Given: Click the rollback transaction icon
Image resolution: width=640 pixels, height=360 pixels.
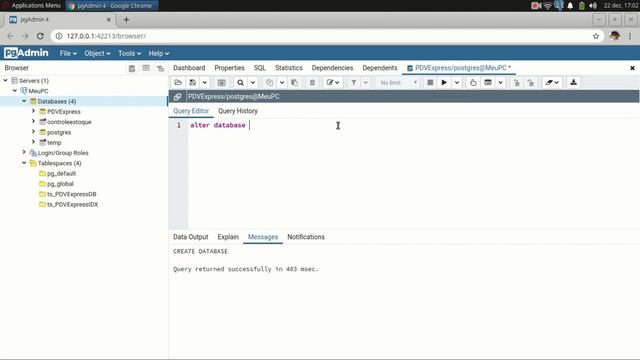Looking at the screenshot, I should (x=531, y=82).
